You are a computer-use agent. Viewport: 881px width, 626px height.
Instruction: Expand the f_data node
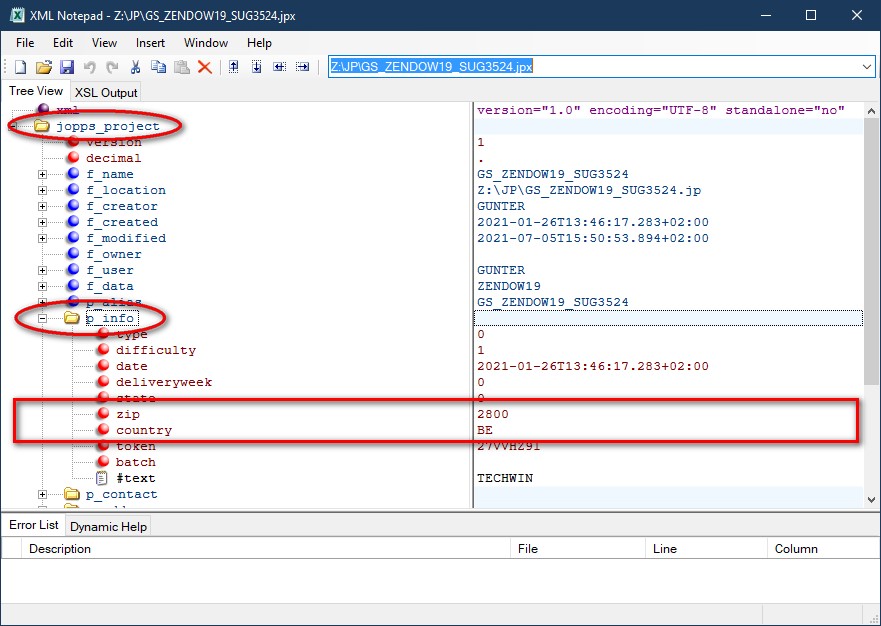click(43, 287)
